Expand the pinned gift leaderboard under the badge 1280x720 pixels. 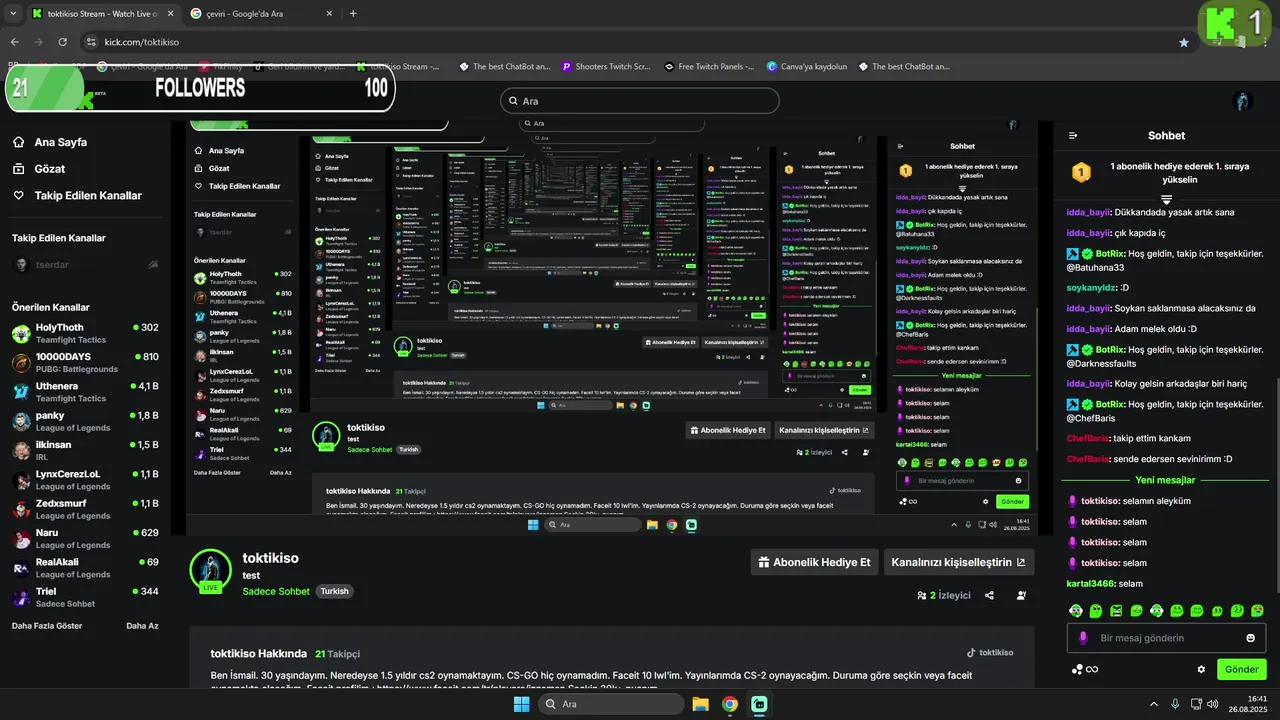click(x=1166, y=199)
